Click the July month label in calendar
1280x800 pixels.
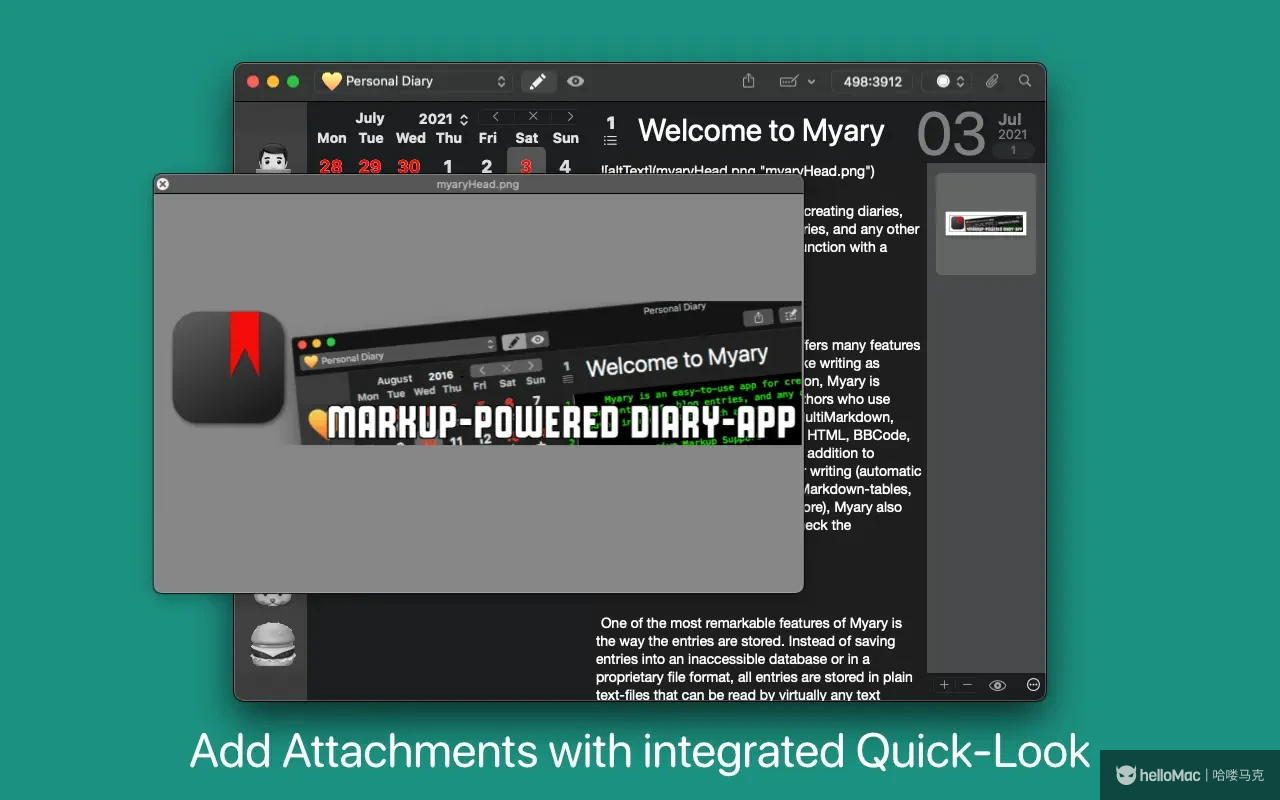(370, 118)
